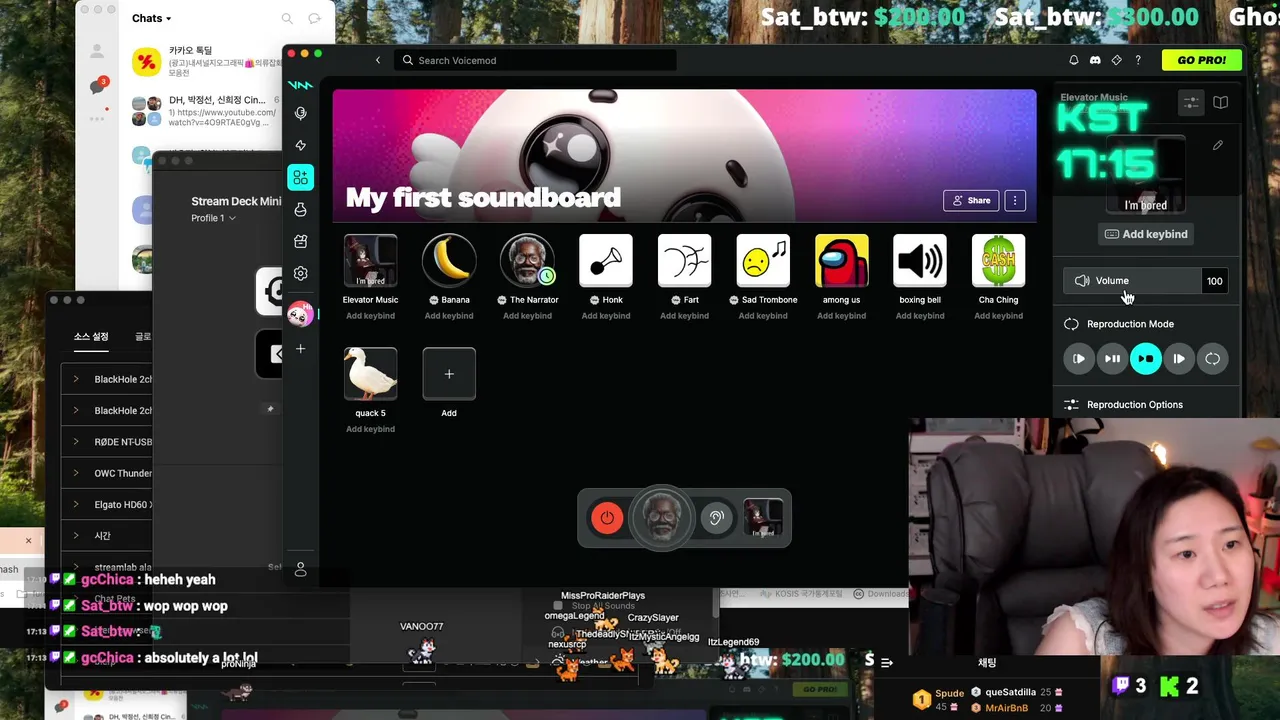
Task: Expand first BlackHole 2ch row in sources window
Action: (x=75, y=379)
